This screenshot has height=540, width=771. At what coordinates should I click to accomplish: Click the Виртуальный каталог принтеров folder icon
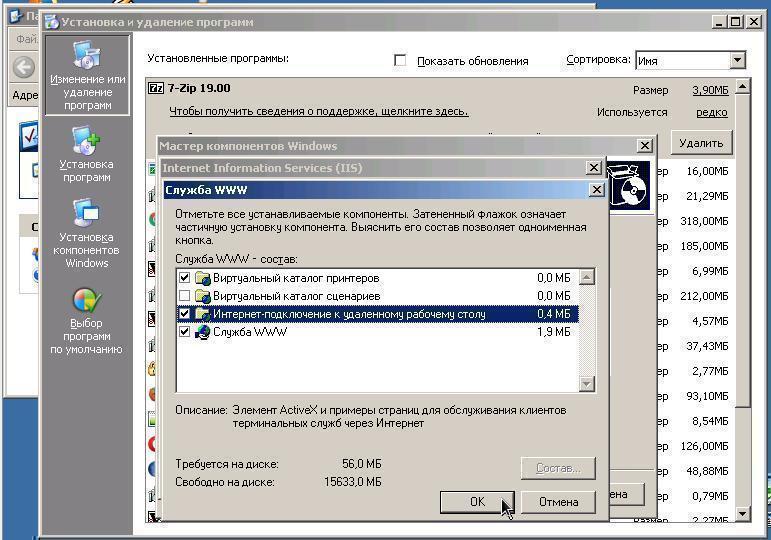click(202, 278)
